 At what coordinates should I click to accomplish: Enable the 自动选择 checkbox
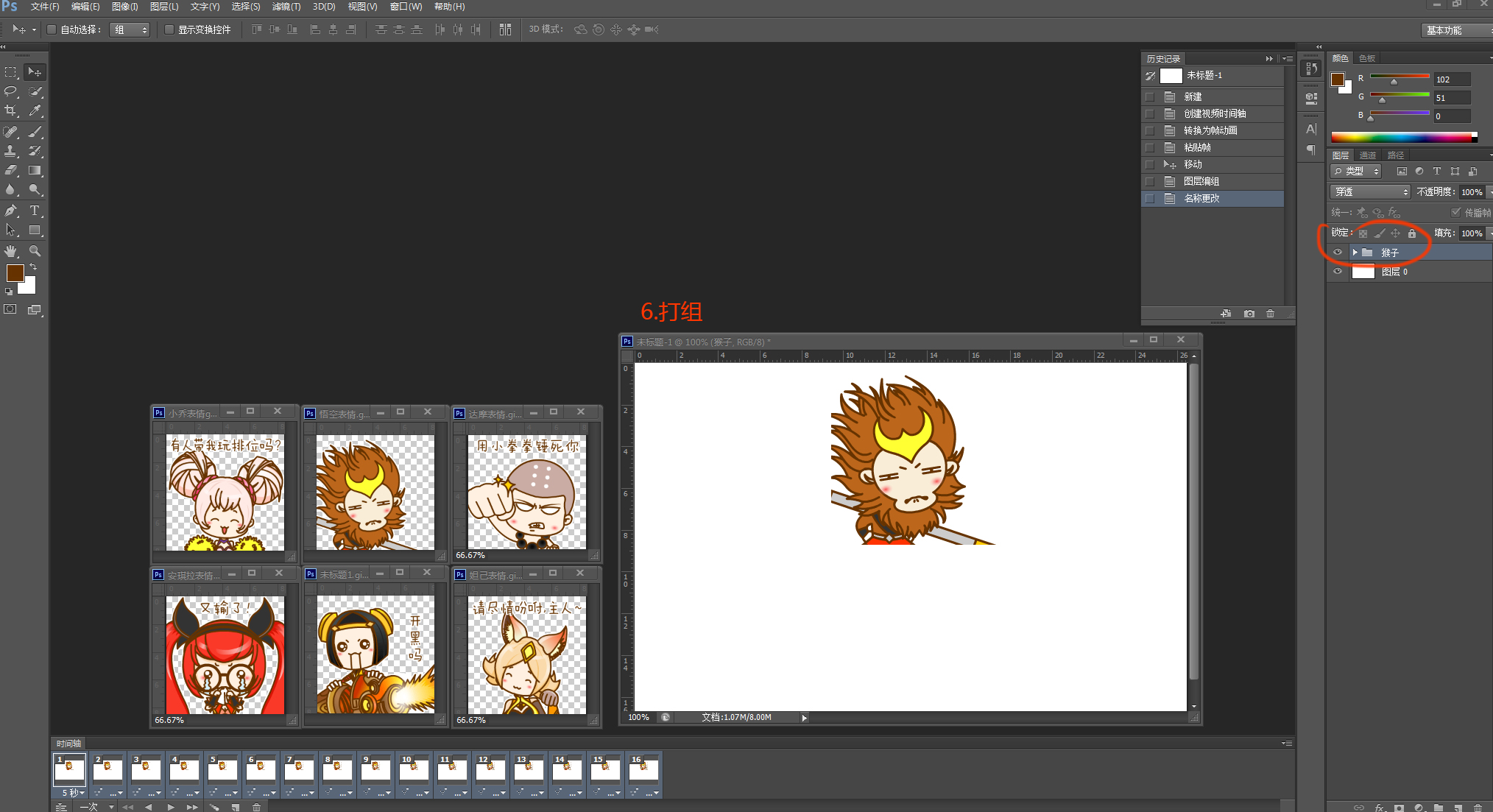[x=52, y=29]
